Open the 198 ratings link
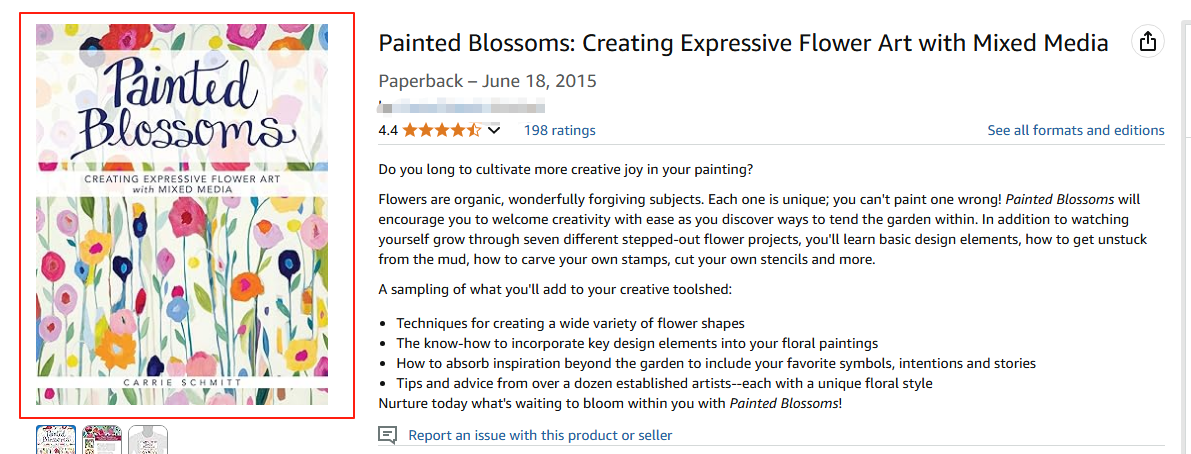This screenshot has height=454, width=1191. click(559, 130)
